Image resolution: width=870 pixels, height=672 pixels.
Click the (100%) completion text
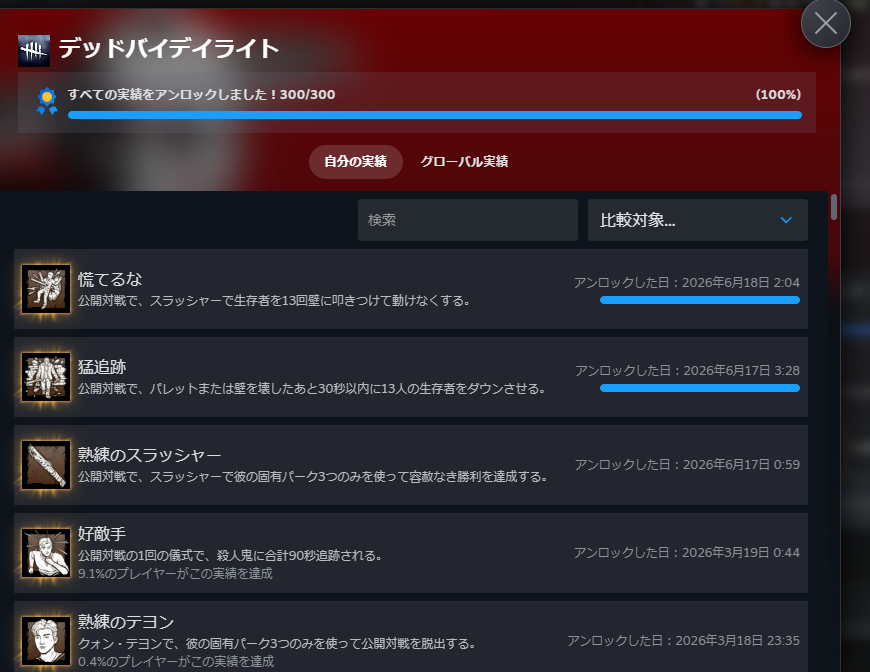778,94
